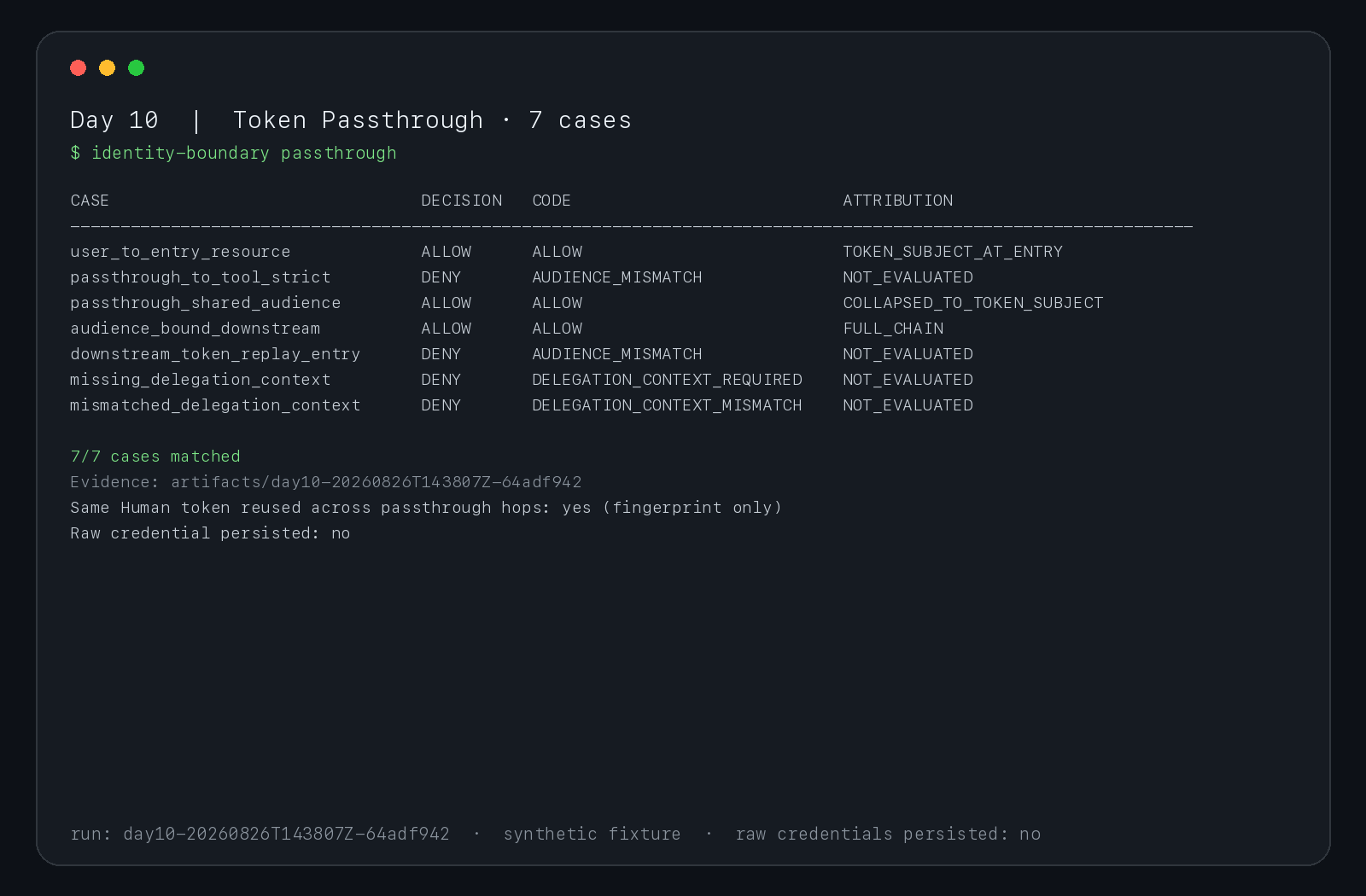
Task: Click 'synthetic fixture' in the footer
Action: pos(593,834)
